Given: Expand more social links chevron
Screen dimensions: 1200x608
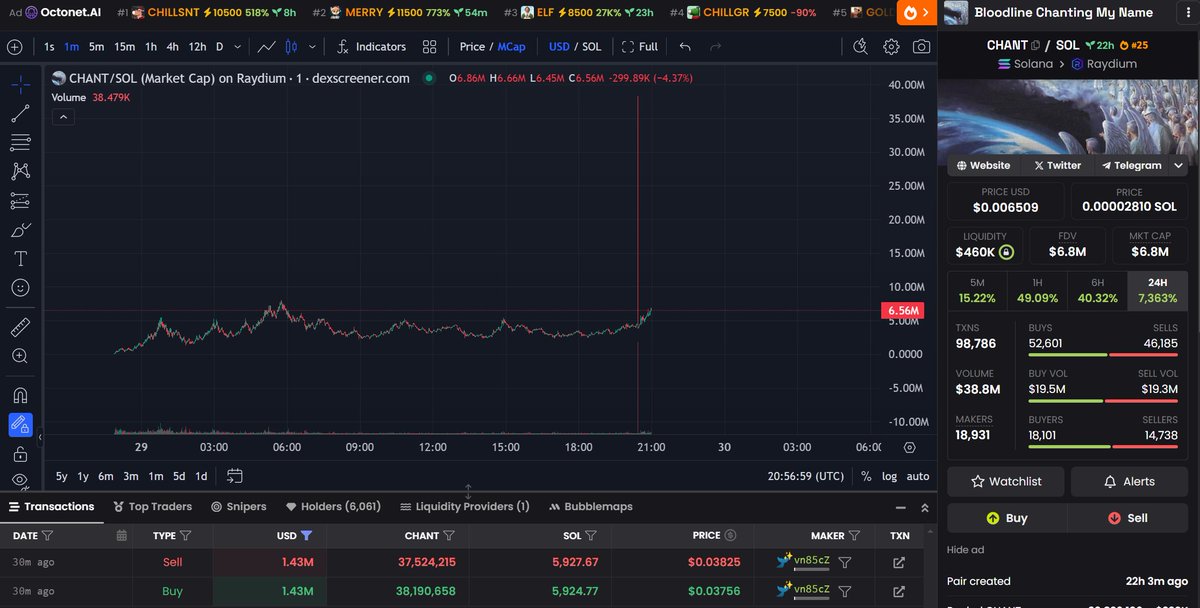Looking at the screenshot, I should (1179, 165).
